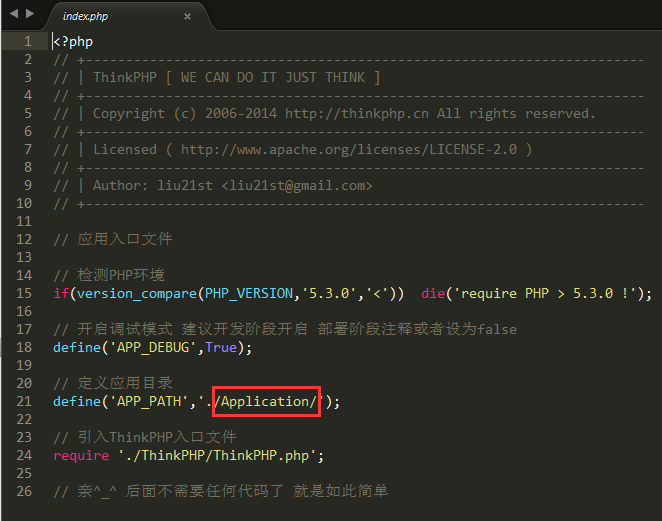Click the define keyword on line 21
This screenshot has height=521, width=662.
pos(77,402)
